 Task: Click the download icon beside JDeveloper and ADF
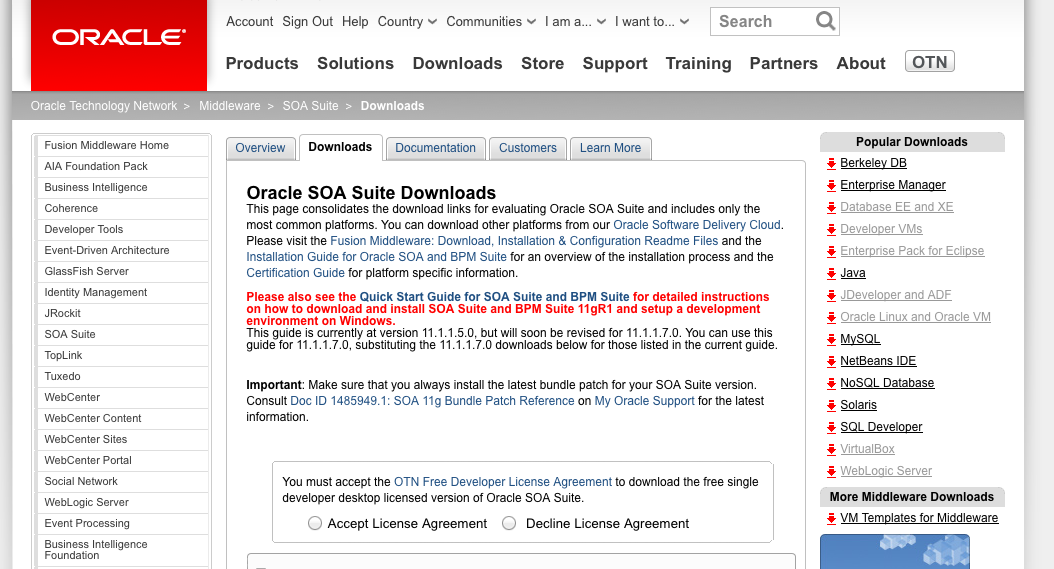click(832, 295)
